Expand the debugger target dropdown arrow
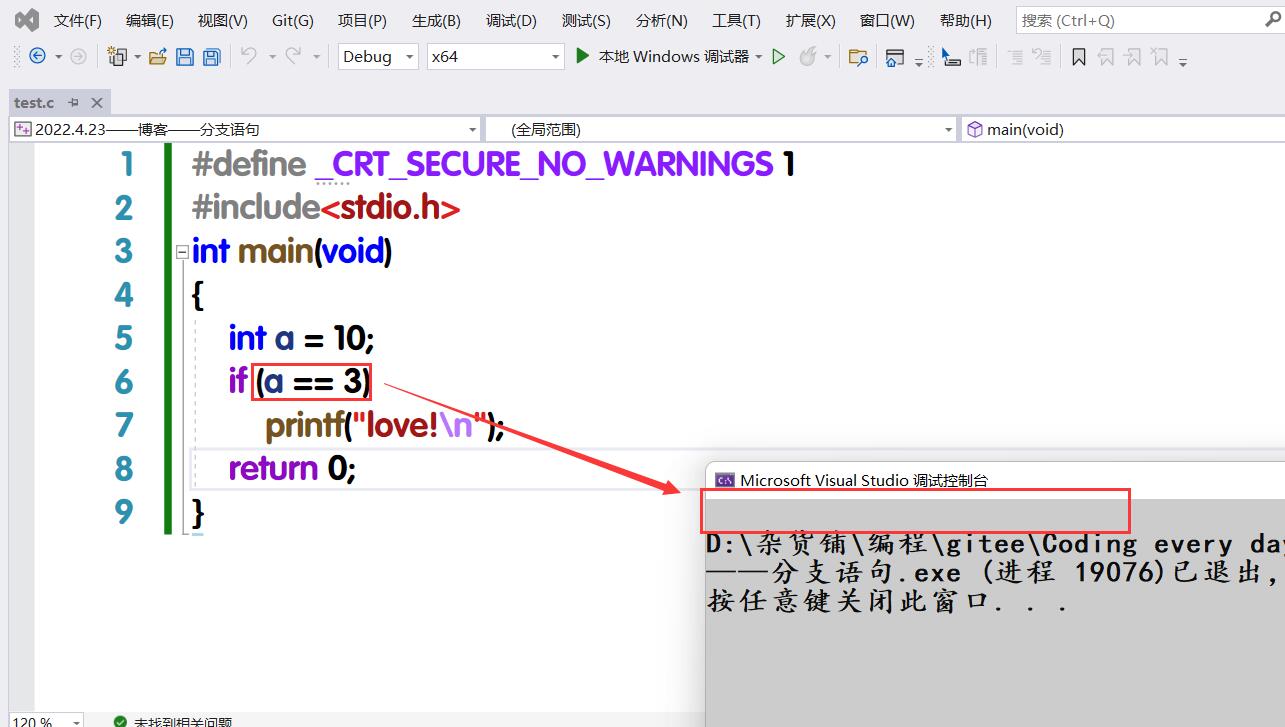 tap(759, 57)
